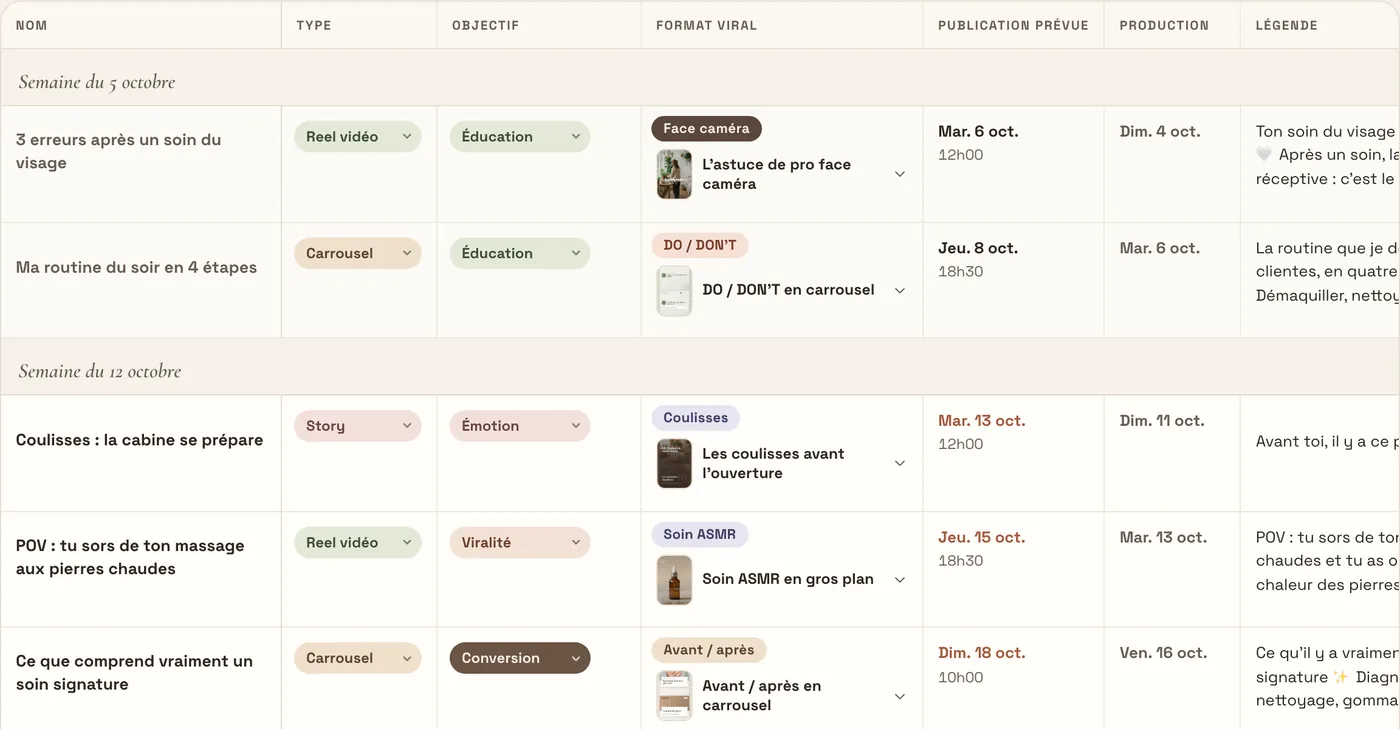Open Carrousel type dropdown in 'Ma routine du soir' row
This screenshot has width=1400, height=729.
(357, 253)
